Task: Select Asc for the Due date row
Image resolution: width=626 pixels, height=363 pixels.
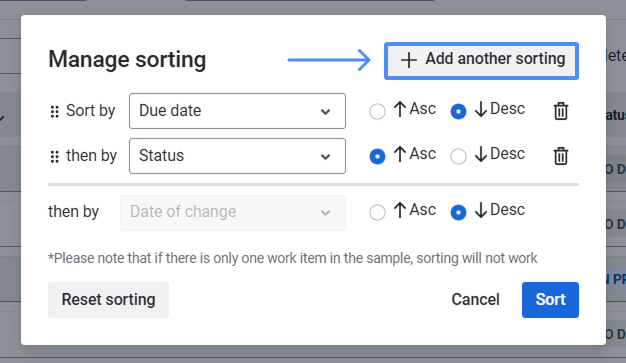Action: (377, 111)
